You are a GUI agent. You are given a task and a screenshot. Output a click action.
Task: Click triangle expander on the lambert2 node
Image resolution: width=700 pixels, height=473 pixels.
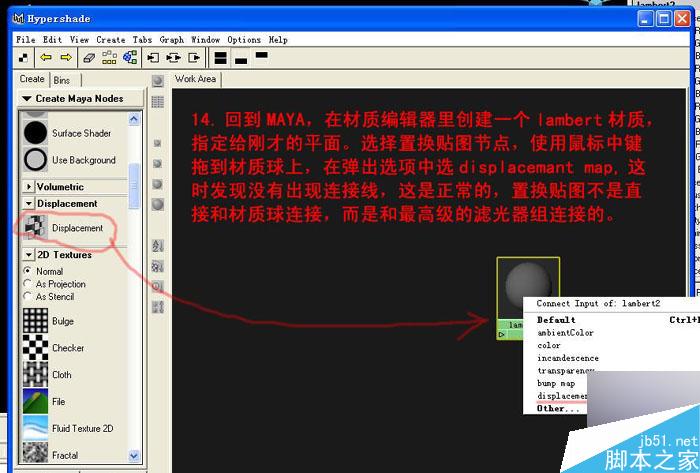tap(502, 334)
